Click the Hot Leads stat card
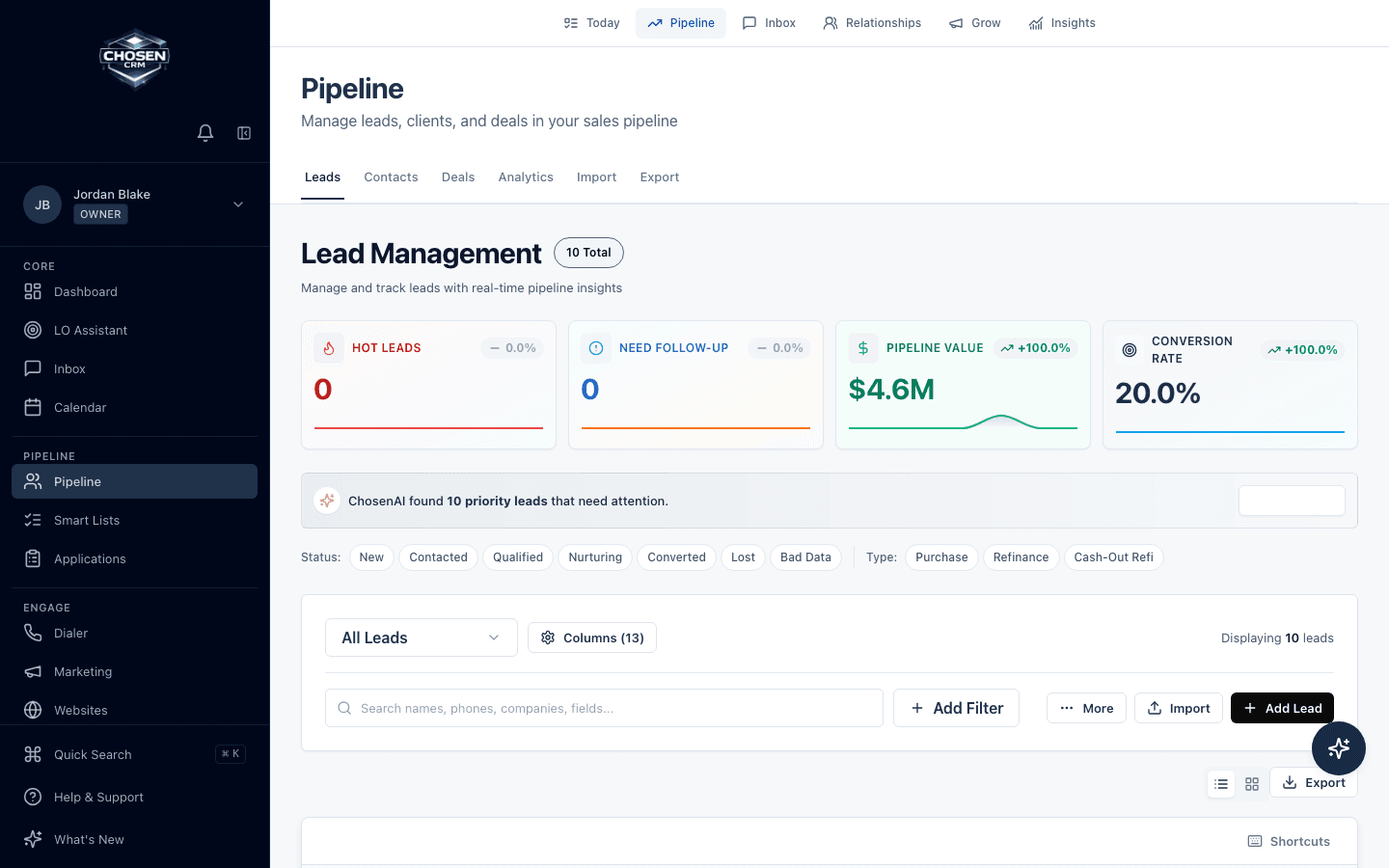The height and width of the screenshot is (868, 1389). [x=428, y=385]
